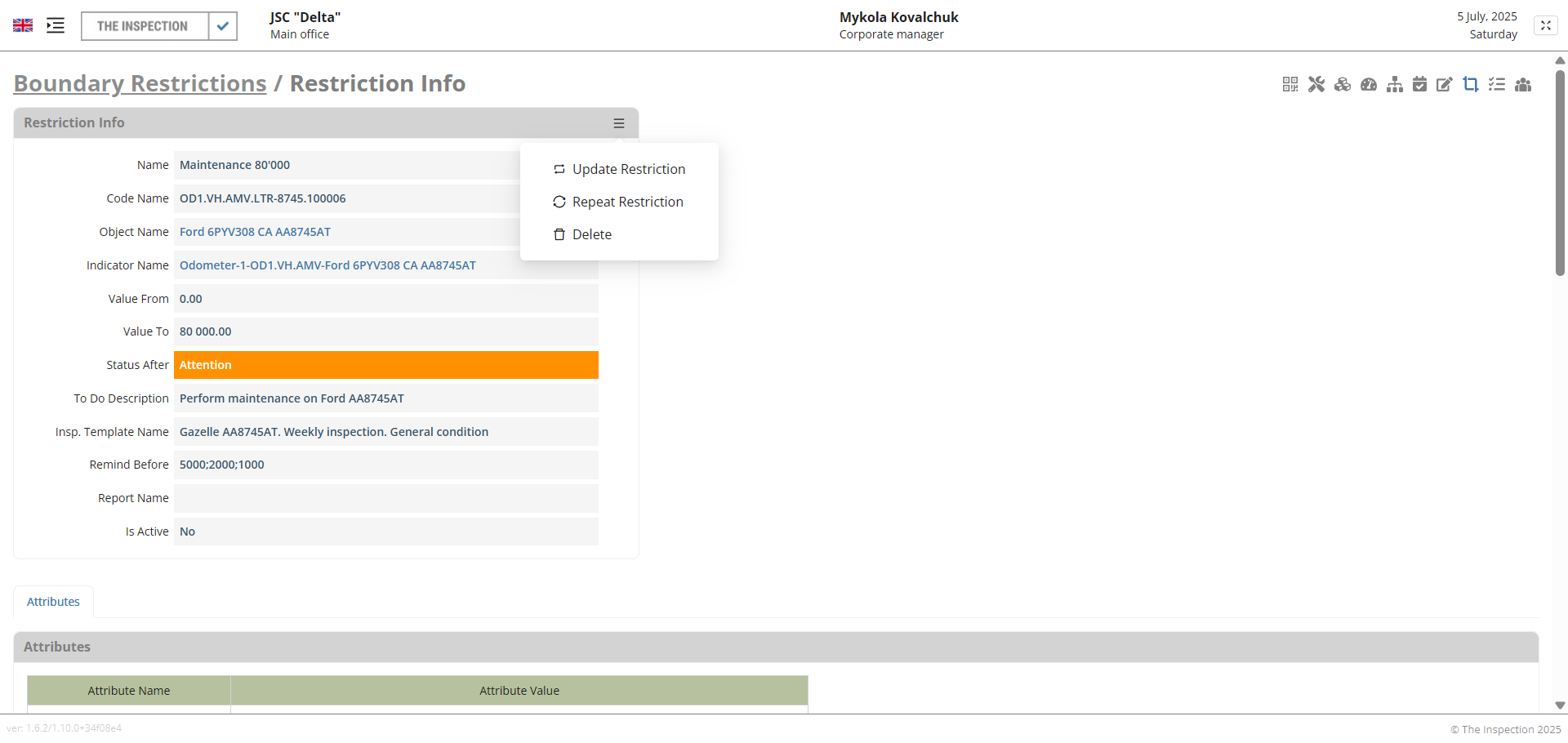Click the pencil edit icon in toolbar

click(x=1445, y=84)
